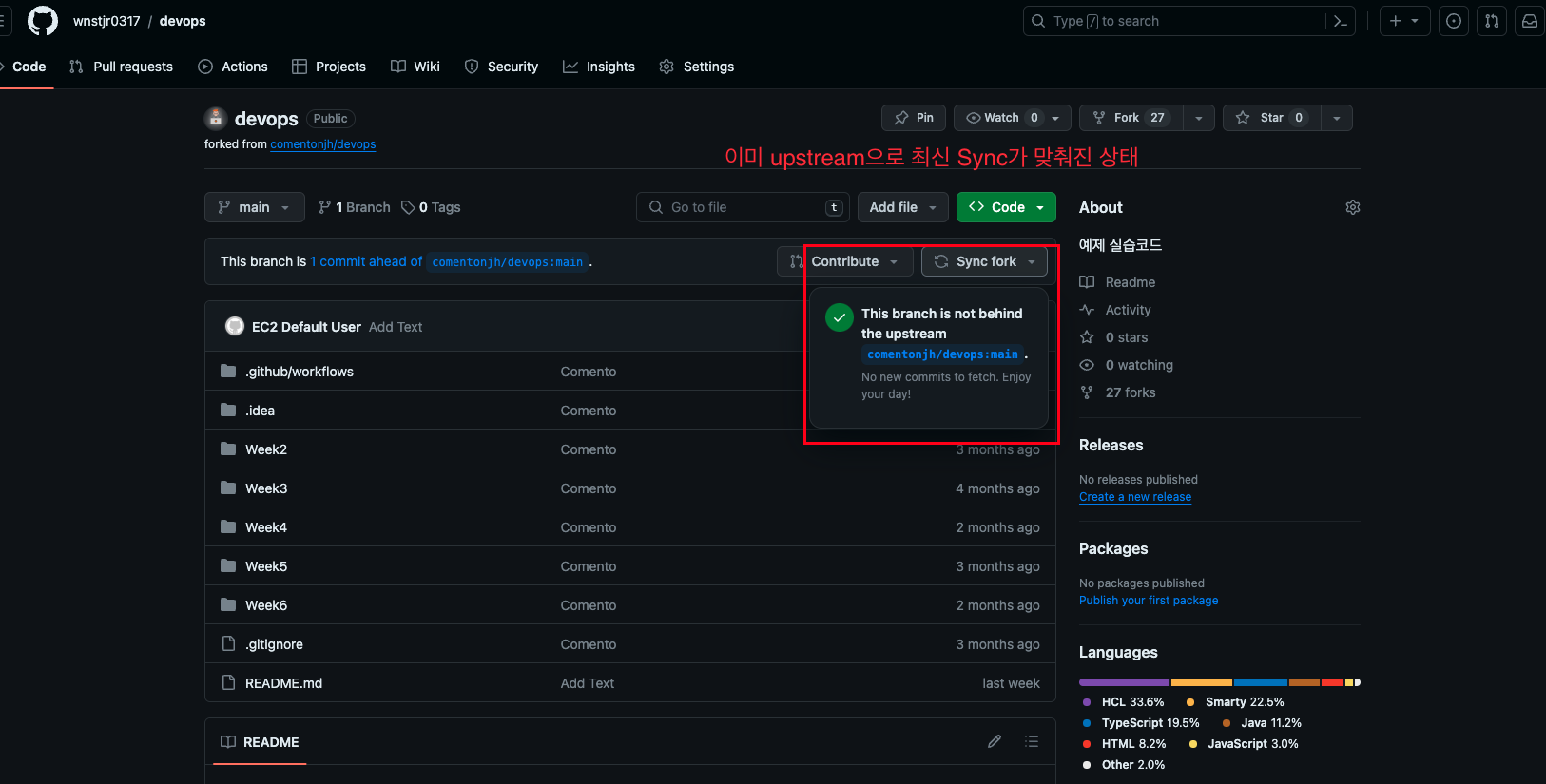Click the Week4 folder icon
This screenshot has width=1546, height=784.
pos(228,526)
